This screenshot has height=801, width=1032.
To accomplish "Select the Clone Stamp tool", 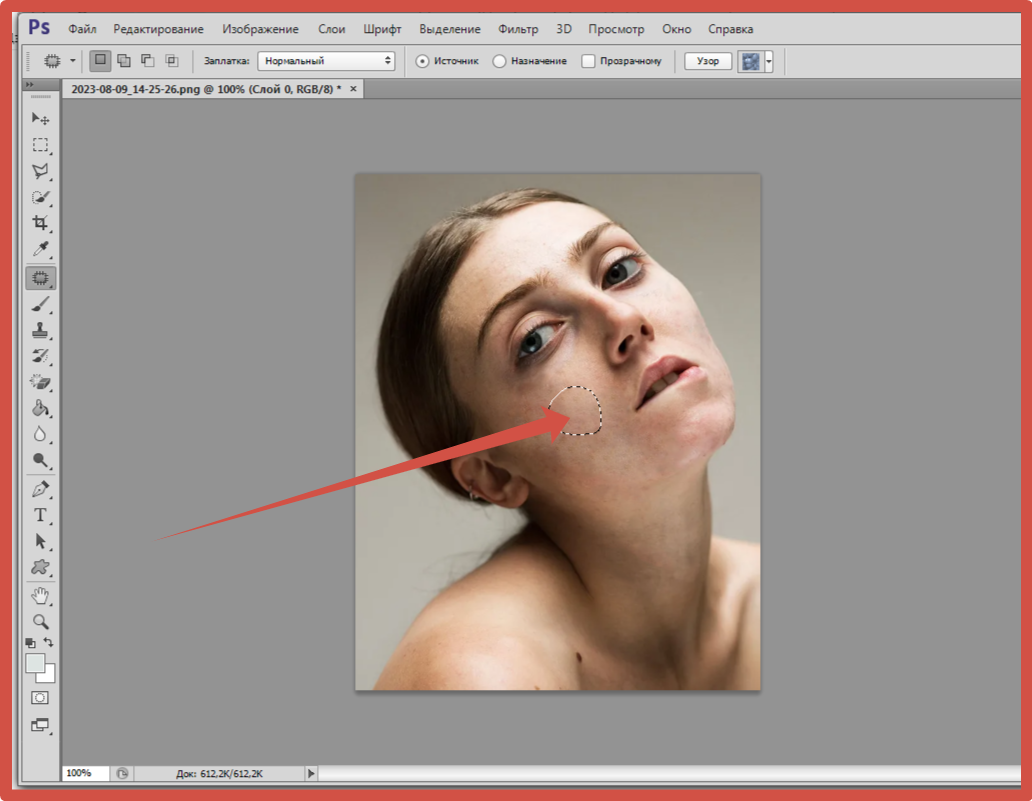I will [x=40, y=330].
